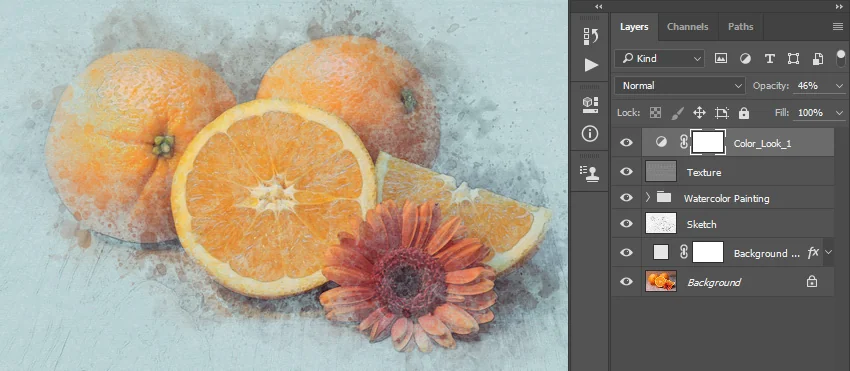Screen dimensions: 850x371
Task: Select the Sketch layer name
Action: (701, 224)
